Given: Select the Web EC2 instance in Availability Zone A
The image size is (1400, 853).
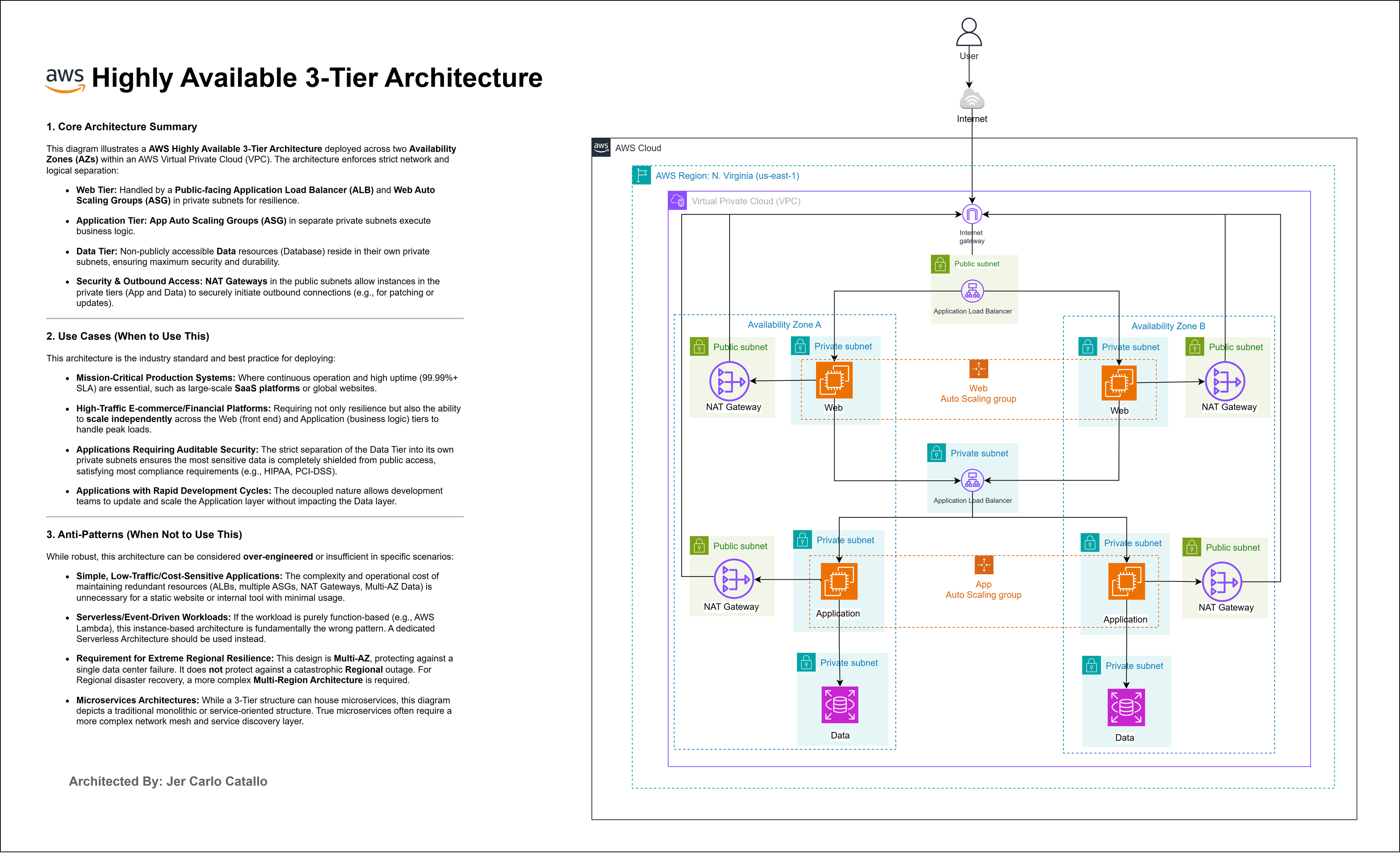Looking at the screenshot, I should [x=834, y=380].
